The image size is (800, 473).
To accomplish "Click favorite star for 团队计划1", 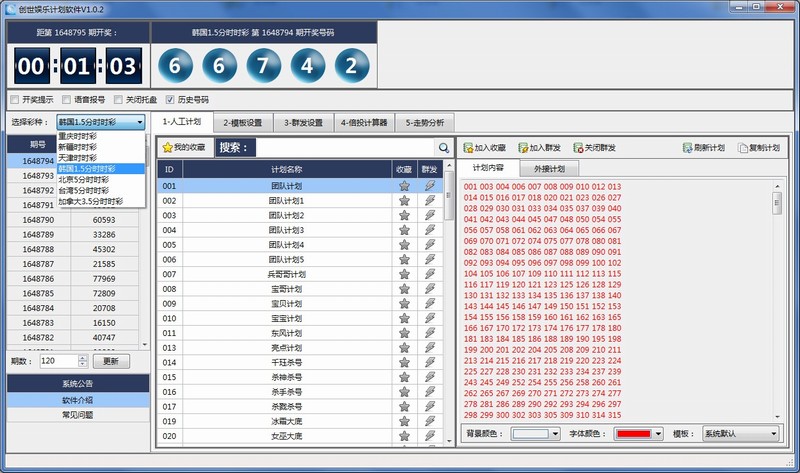I will click(x=404, y=200).
